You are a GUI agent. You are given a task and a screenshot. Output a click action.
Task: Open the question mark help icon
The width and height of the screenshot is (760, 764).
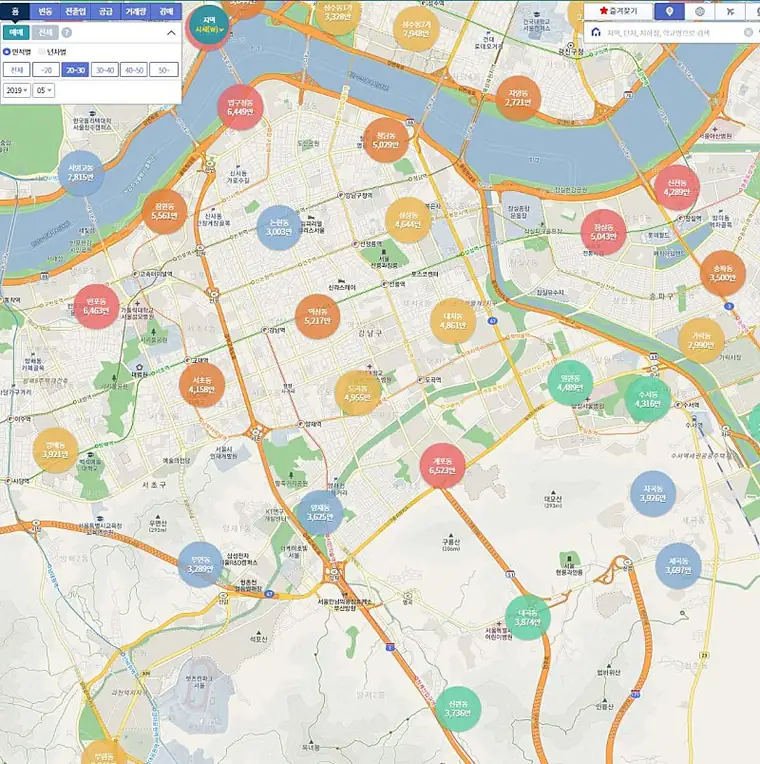pos(67,33)
